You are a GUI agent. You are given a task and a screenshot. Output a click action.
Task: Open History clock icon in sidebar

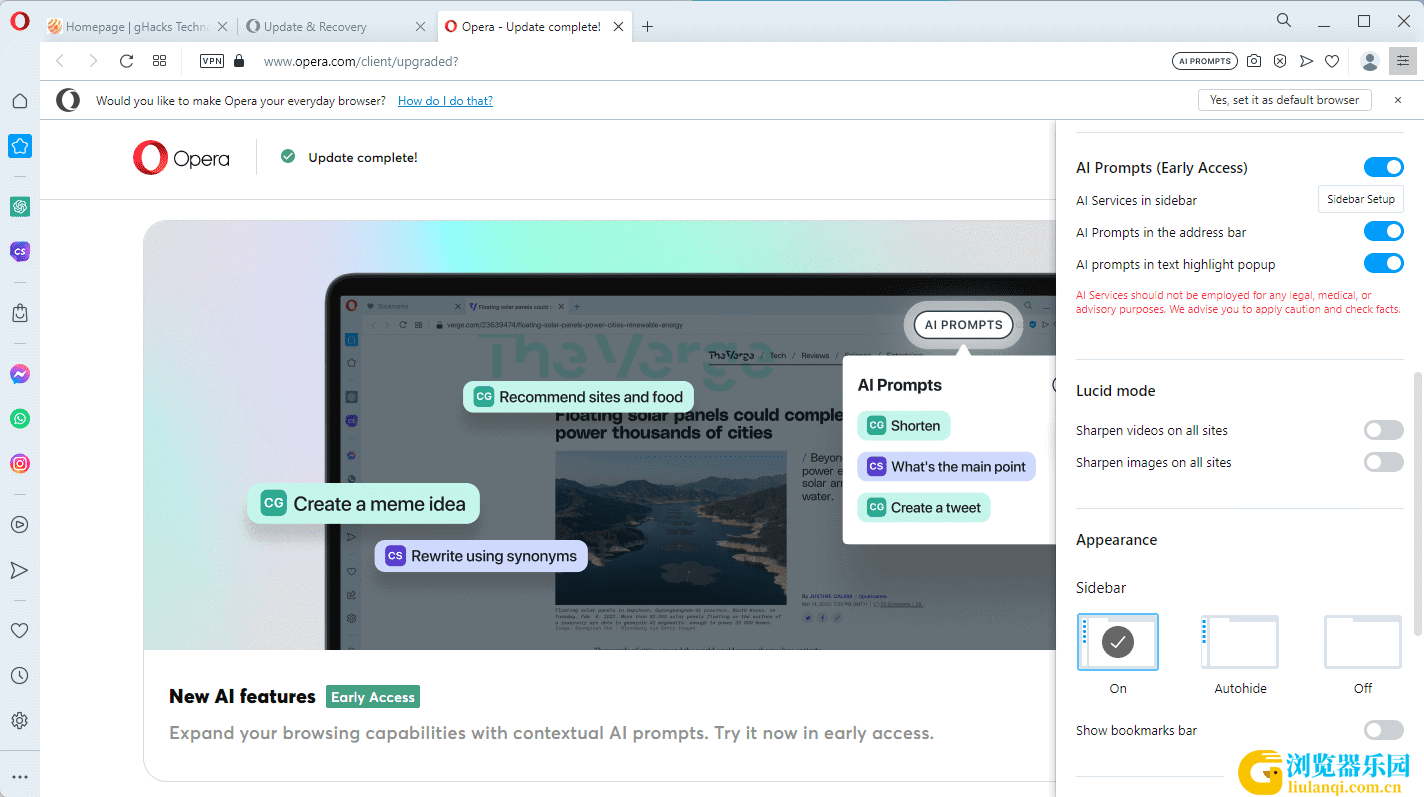[20, 676]
